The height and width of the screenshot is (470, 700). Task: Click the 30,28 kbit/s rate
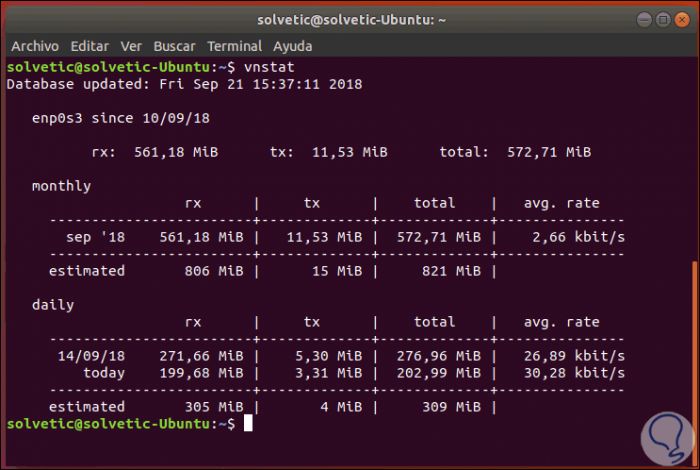(574, 373)
